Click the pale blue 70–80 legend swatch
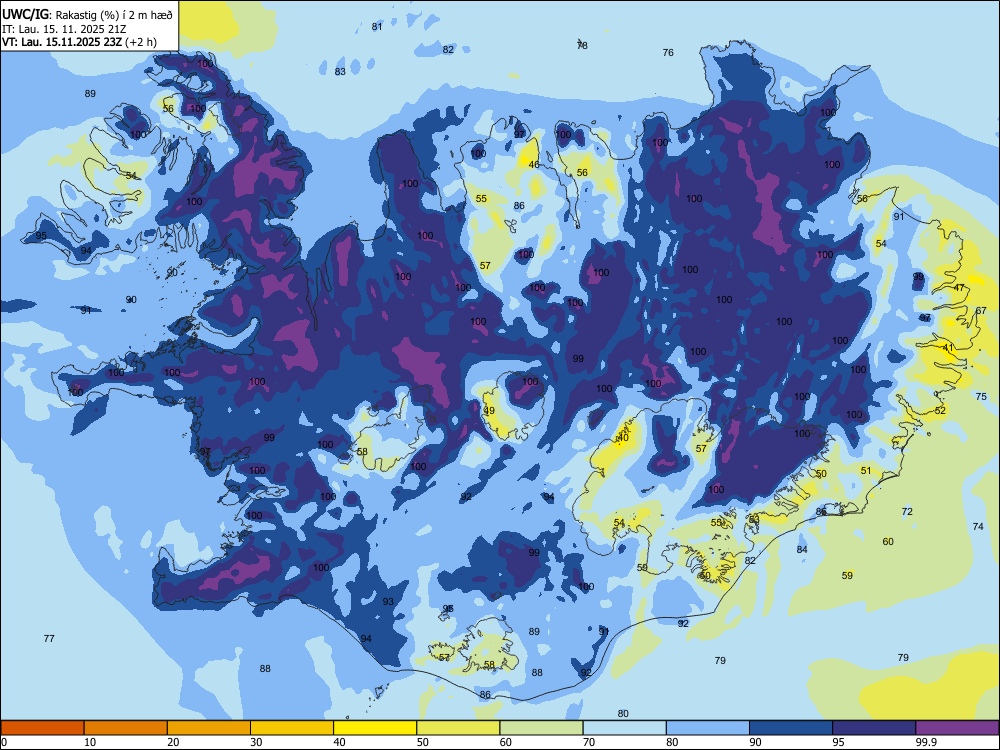The height and width of the screenshot is (750, 1000). [625, 728]
